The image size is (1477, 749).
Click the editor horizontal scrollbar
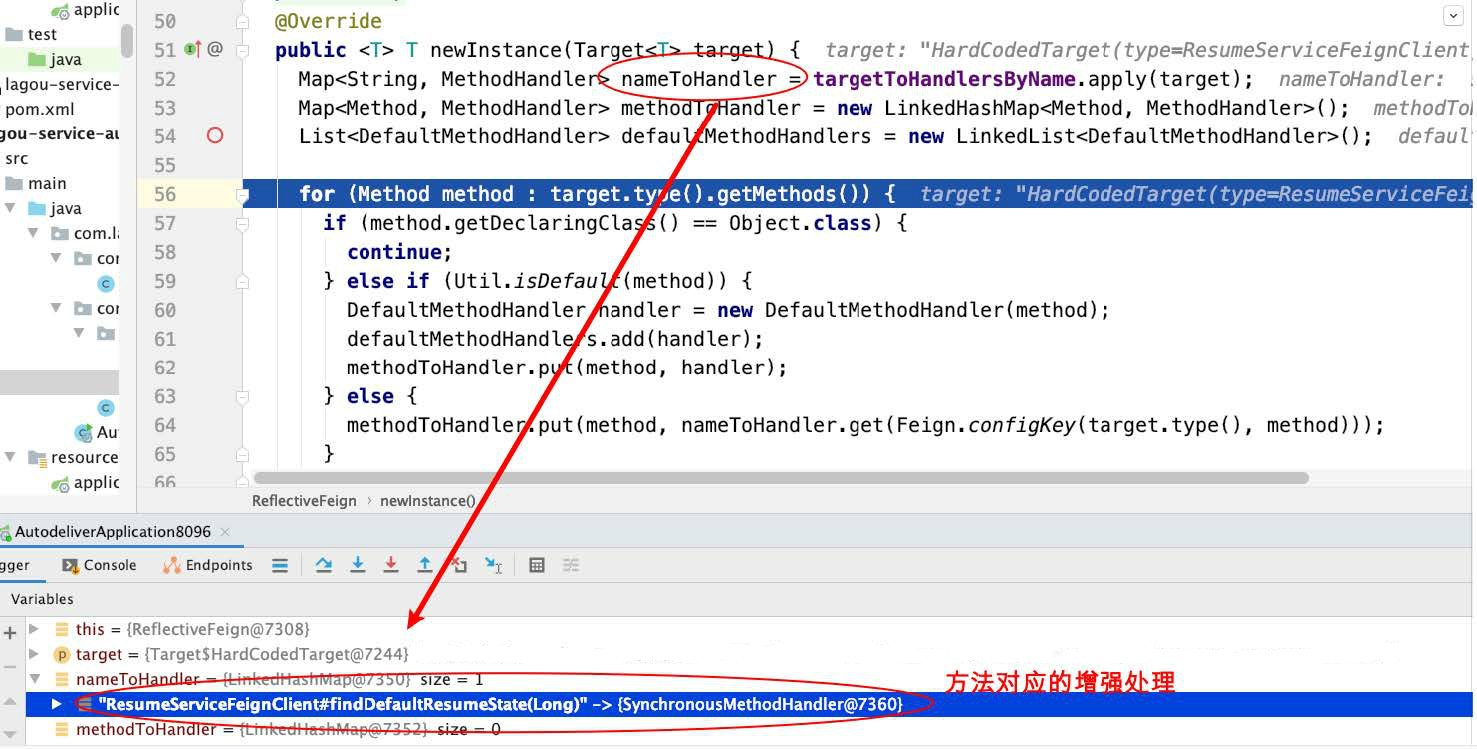[780, 478]
